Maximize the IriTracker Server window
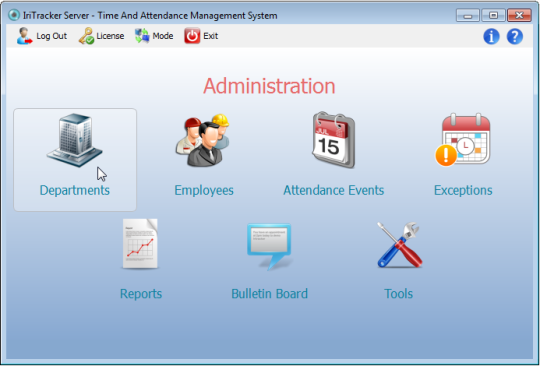 coord(493,15)
